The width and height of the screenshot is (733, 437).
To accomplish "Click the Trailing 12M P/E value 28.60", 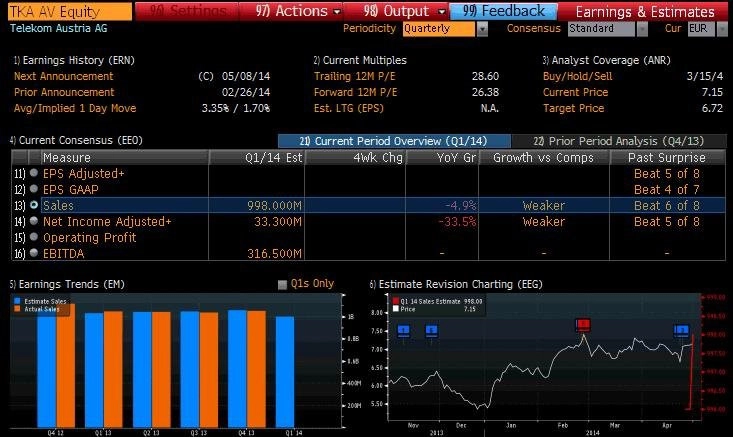I will click(485, 76).
